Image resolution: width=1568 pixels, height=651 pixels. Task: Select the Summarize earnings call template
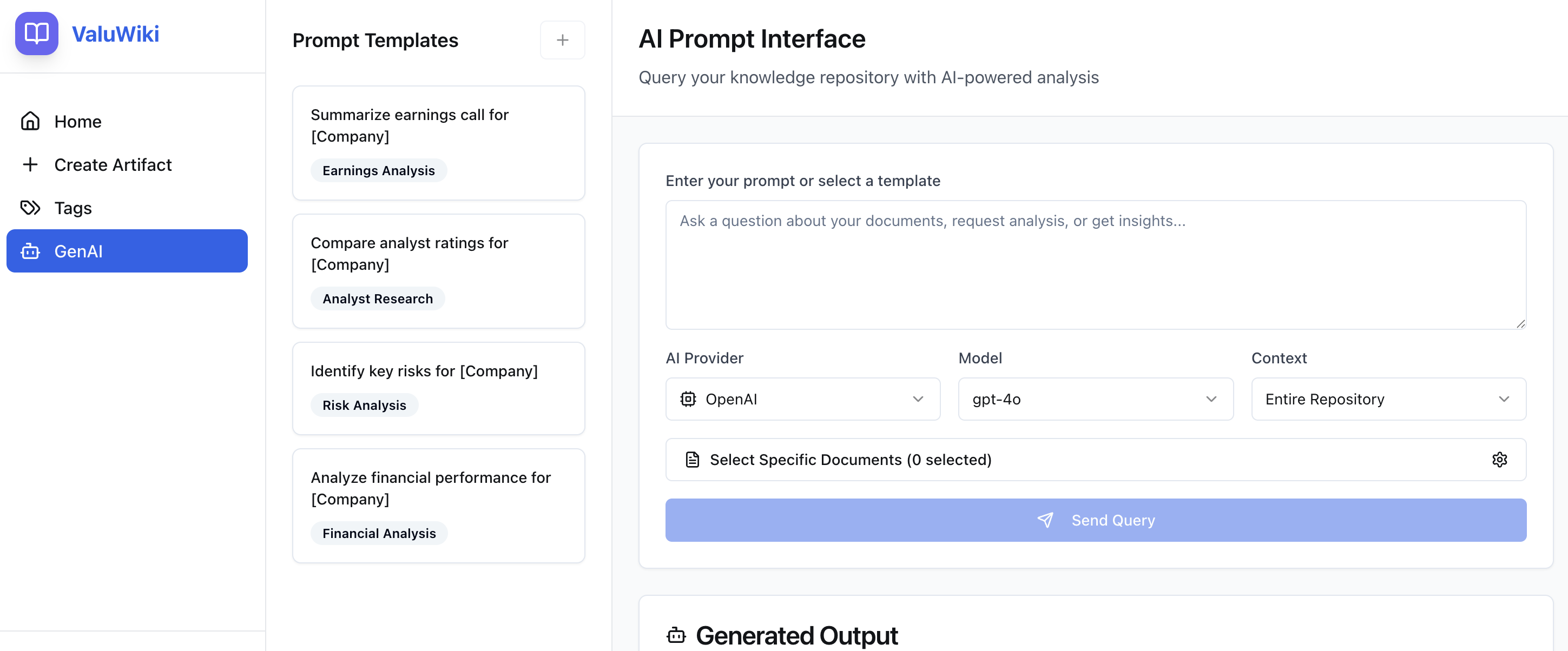click(x=438, y=143)
